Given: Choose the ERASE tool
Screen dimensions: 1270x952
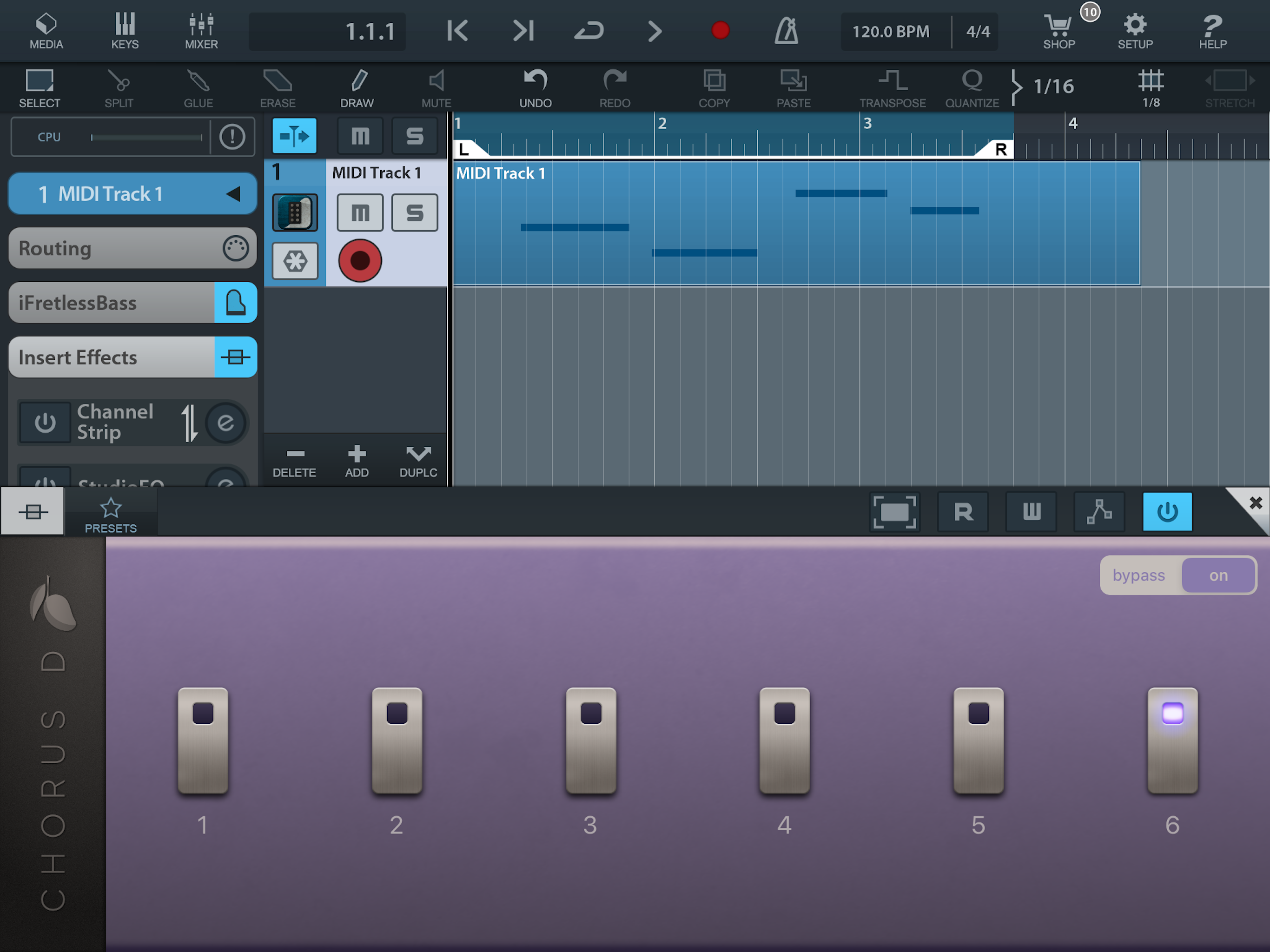Looking at the screenshot, I should 278,88.
